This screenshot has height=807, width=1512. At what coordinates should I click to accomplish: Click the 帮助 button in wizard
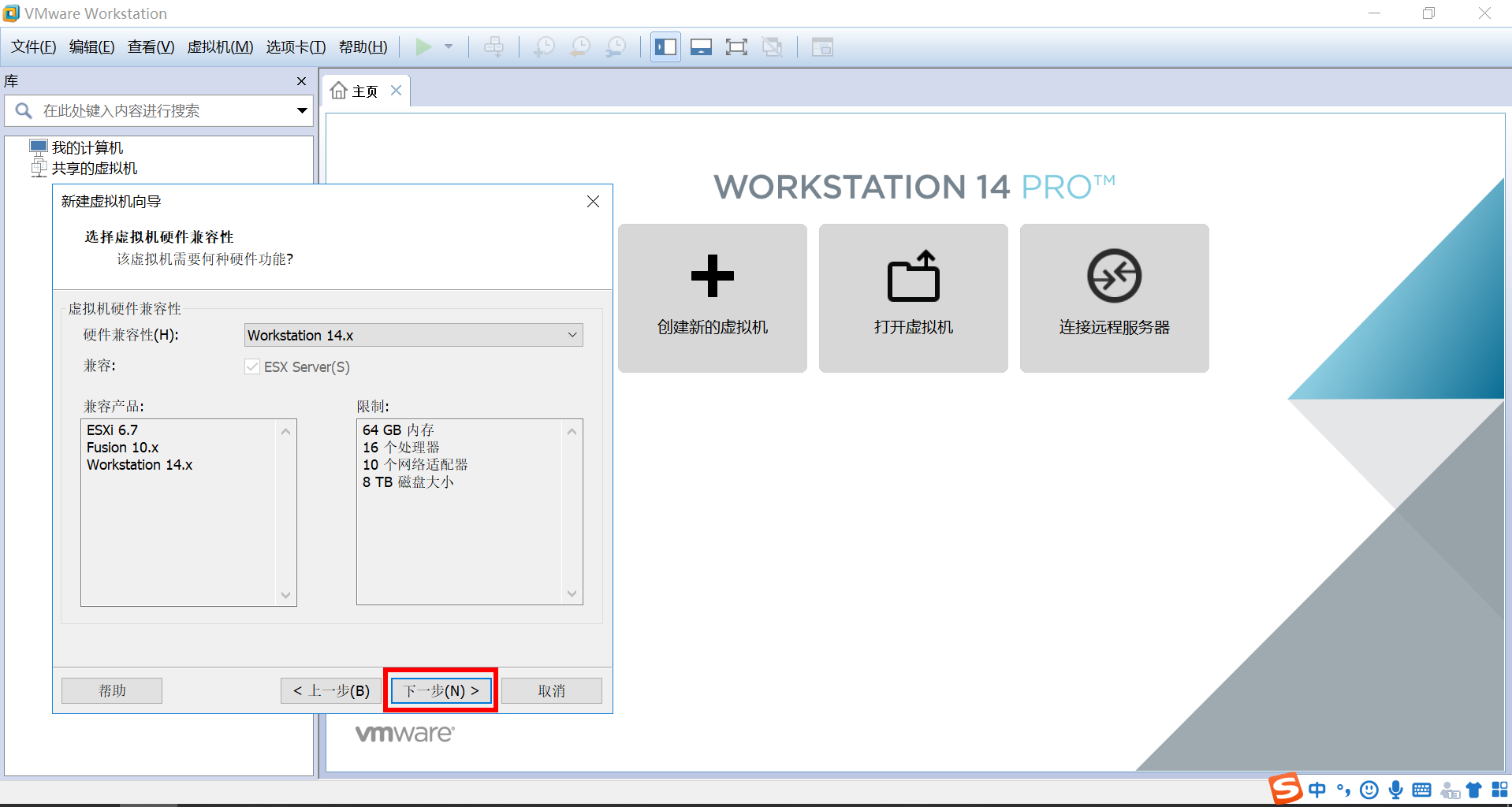(x=112, y=690)
